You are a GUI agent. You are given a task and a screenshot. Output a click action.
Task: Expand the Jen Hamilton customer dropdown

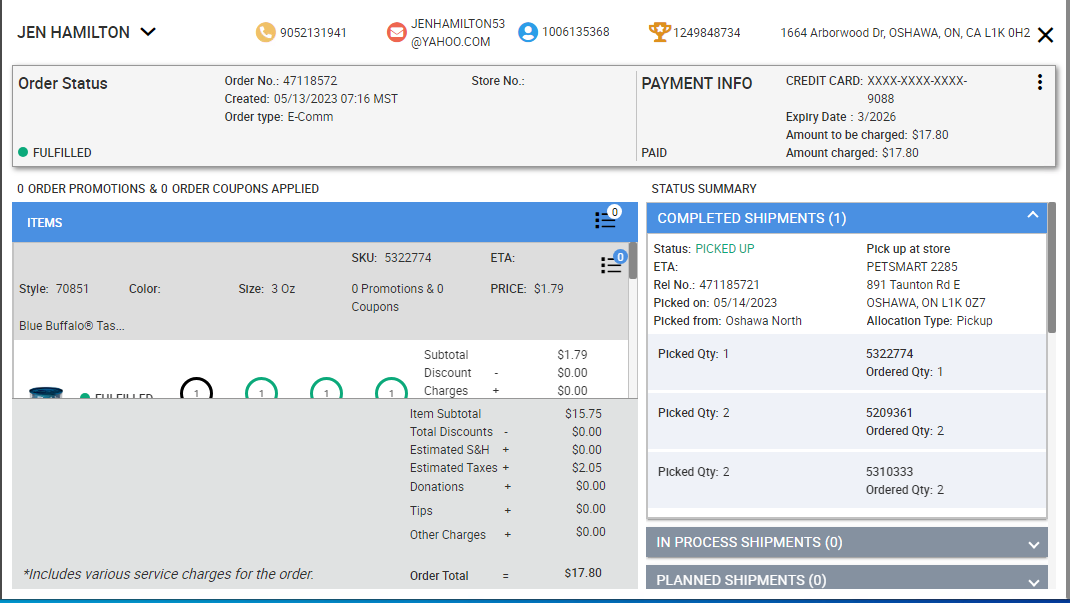(x=148, y=32)
